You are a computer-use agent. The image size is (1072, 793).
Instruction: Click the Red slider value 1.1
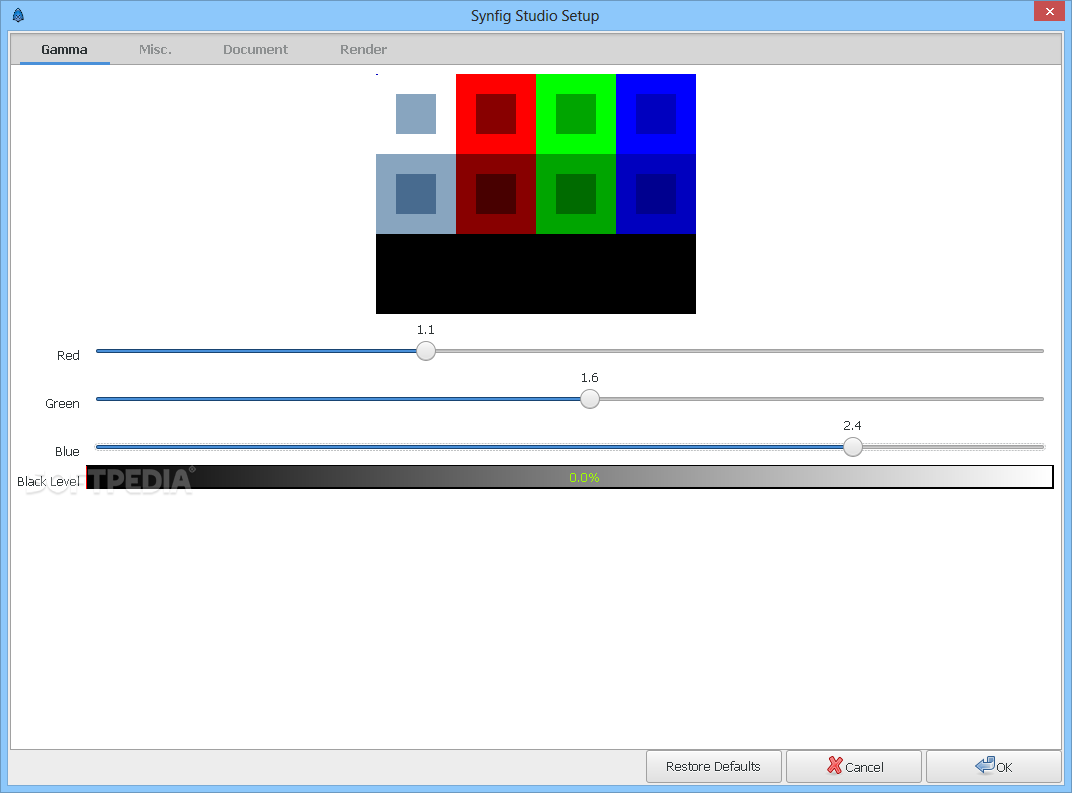pos(426,330)
